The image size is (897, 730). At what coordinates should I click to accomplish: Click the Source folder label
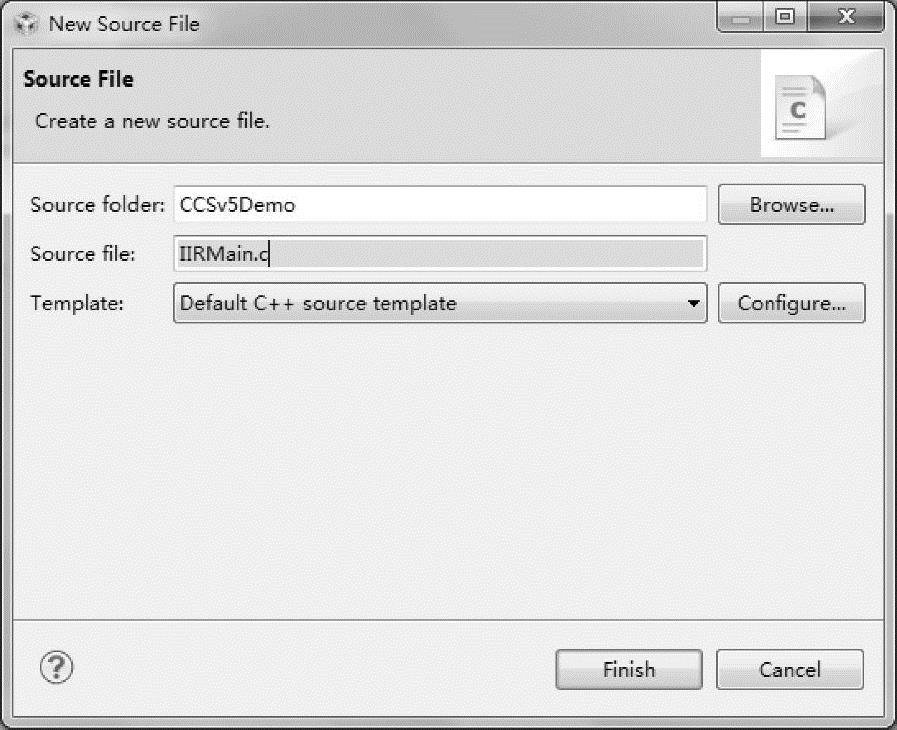point(96,205)
